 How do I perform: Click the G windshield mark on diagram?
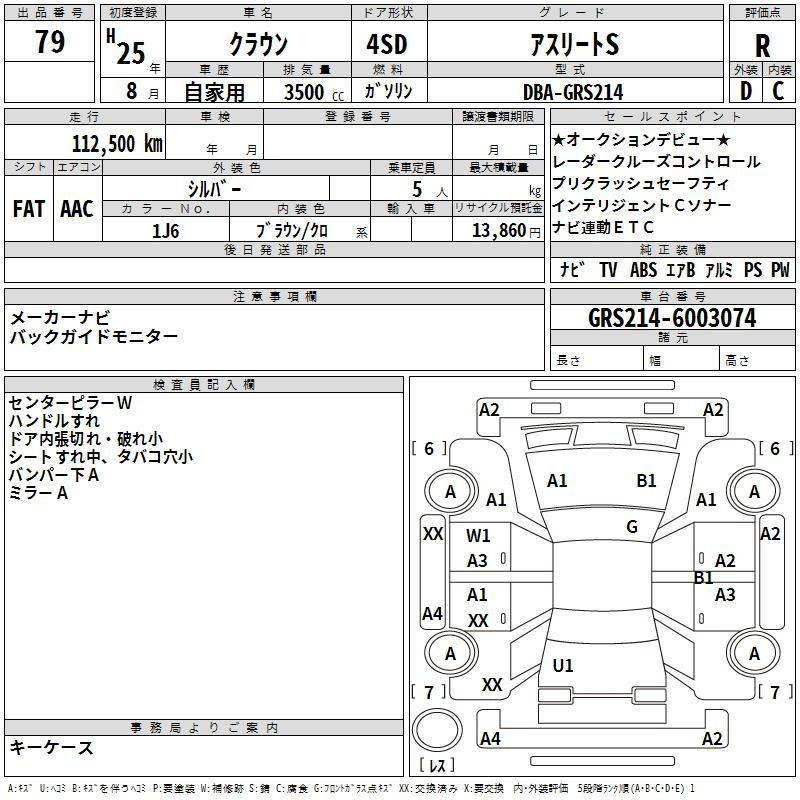(x=632, y=527)
